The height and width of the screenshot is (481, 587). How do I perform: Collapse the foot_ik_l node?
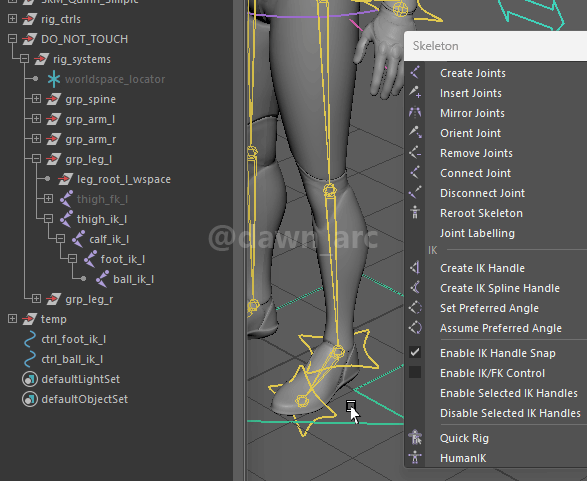(x=72, y=258)
